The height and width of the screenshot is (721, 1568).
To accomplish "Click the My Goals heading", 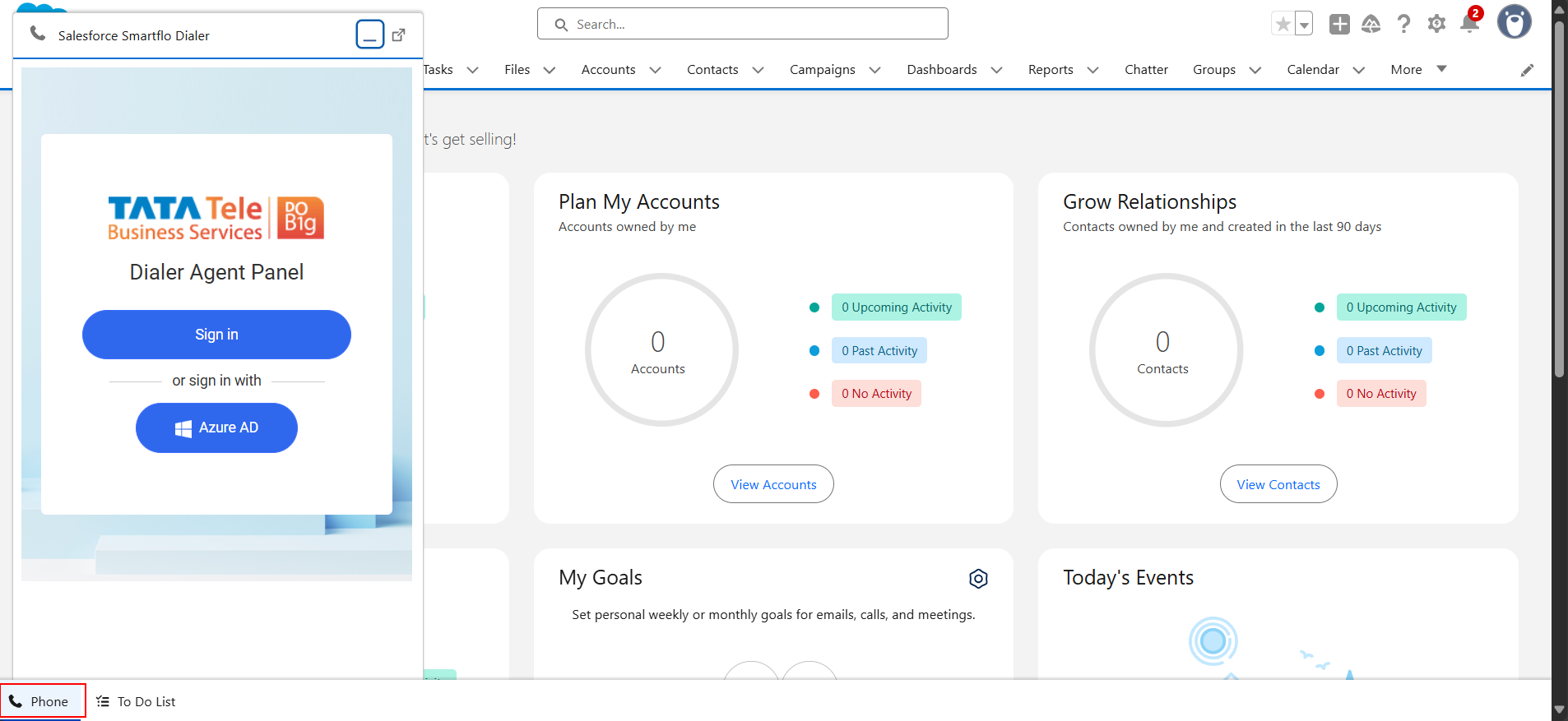I will [601, 578].
